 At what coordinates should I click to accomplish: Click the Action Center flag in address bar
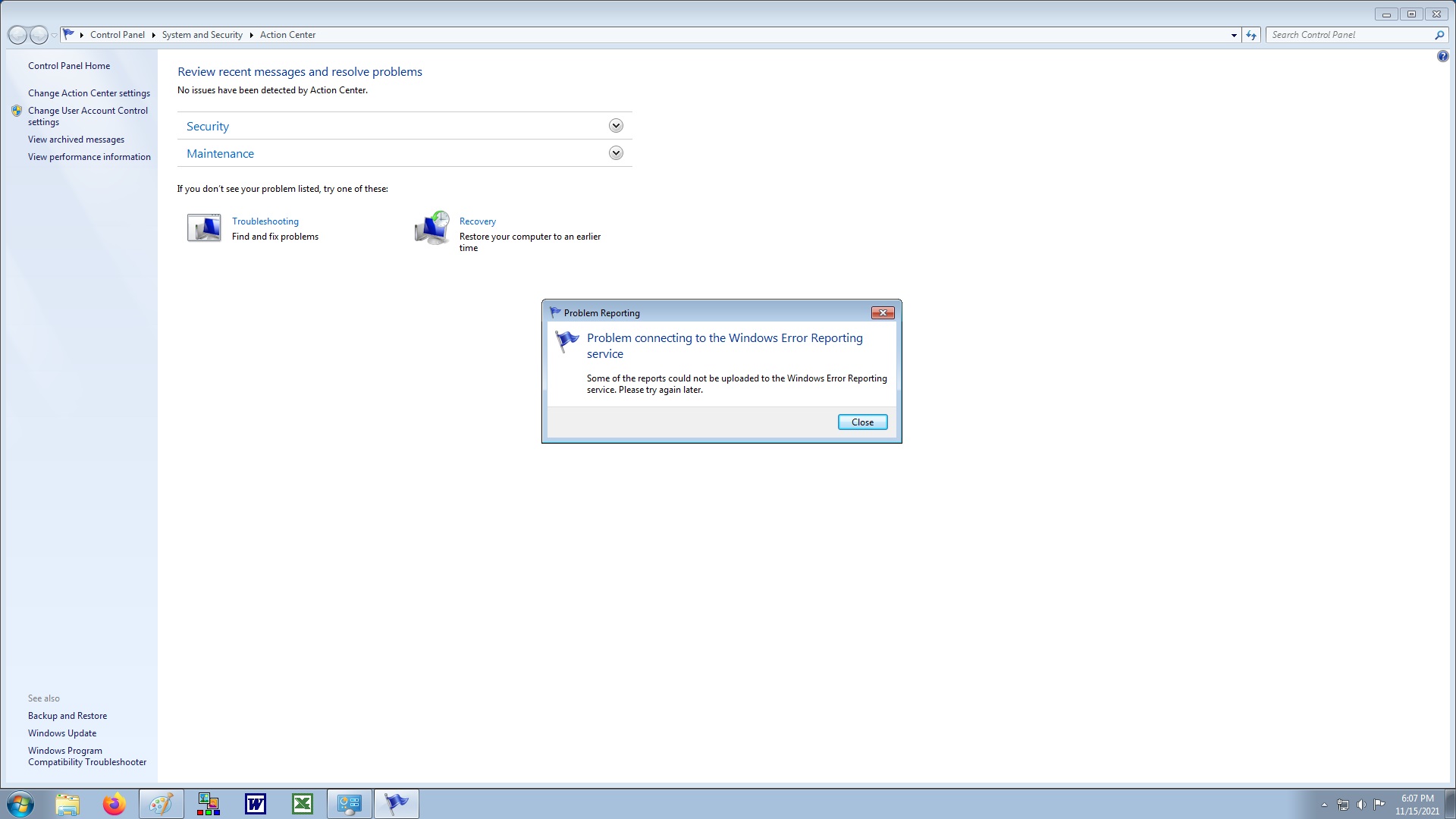click(x=69, y=34)
